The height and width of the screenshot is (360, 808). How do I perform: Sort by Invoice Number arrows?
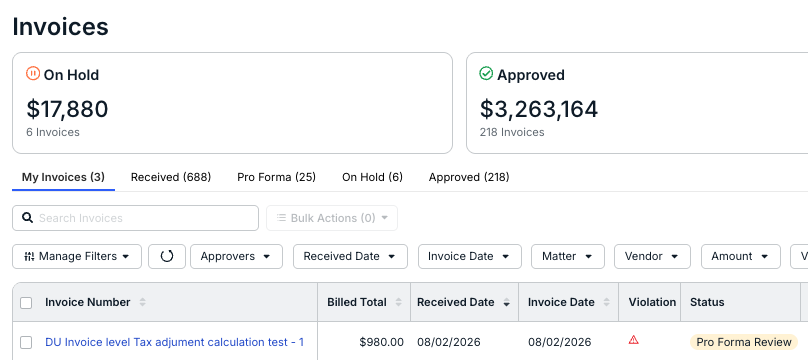coord(143,302)
